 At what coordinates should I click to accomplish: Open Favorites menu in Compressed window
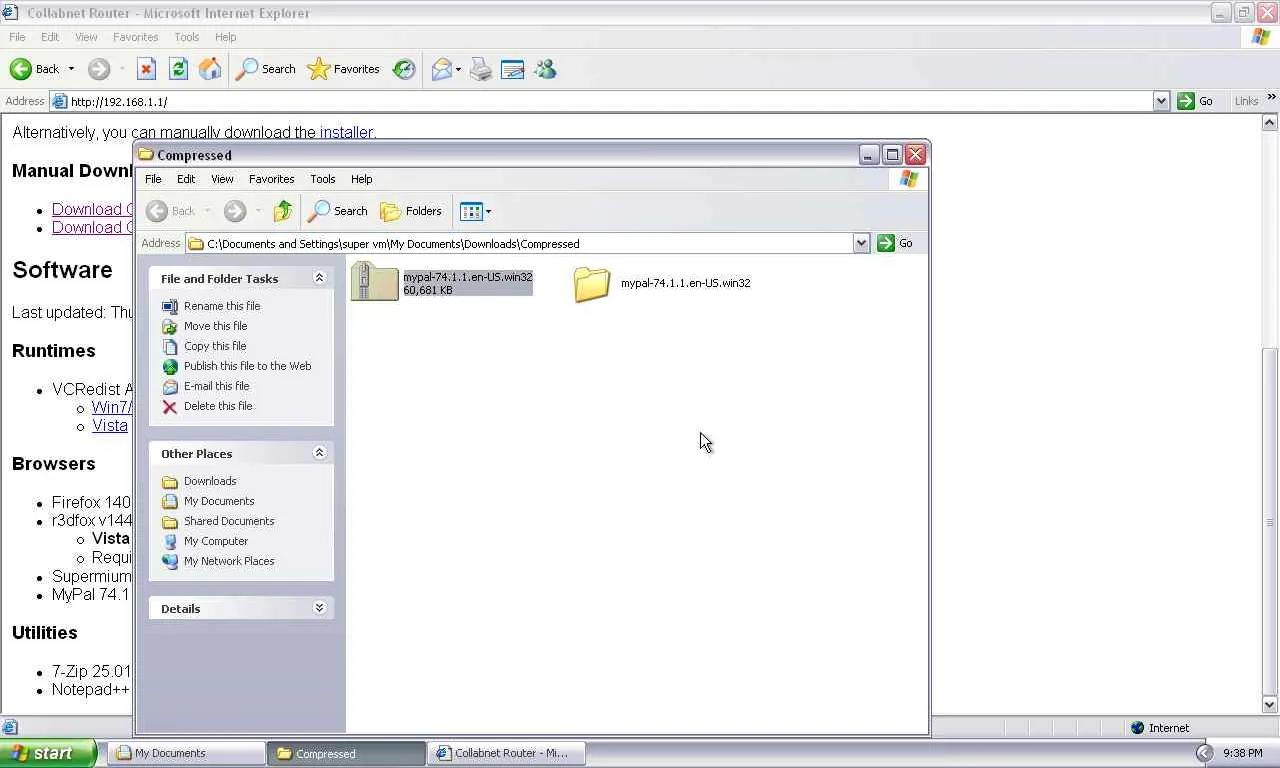point(271,179)
